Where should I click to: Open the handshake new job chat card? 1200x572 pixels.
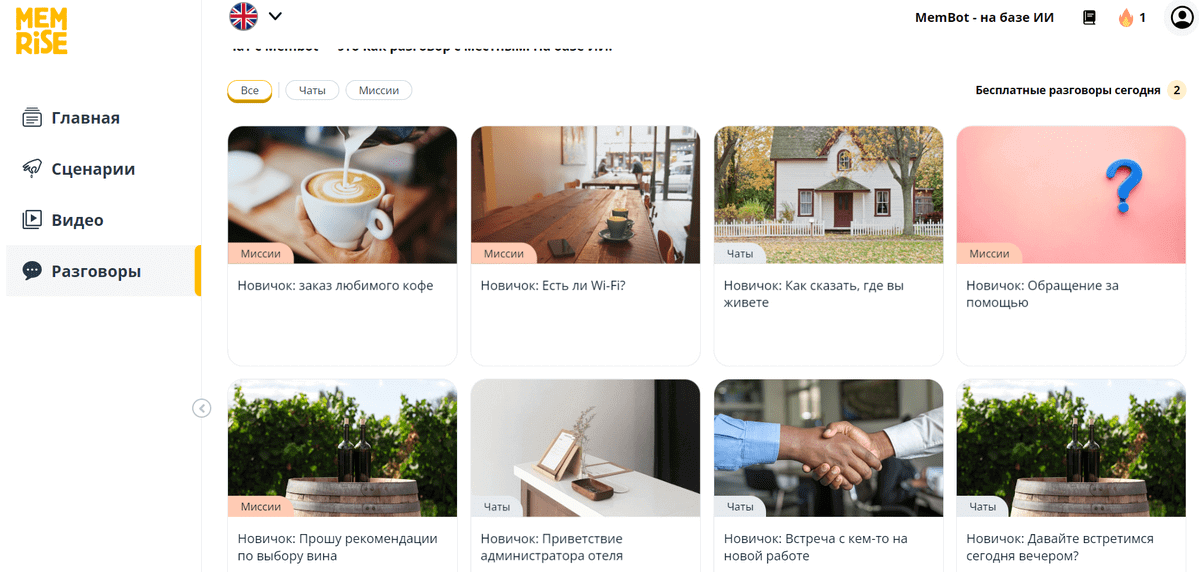click(828, 475)
